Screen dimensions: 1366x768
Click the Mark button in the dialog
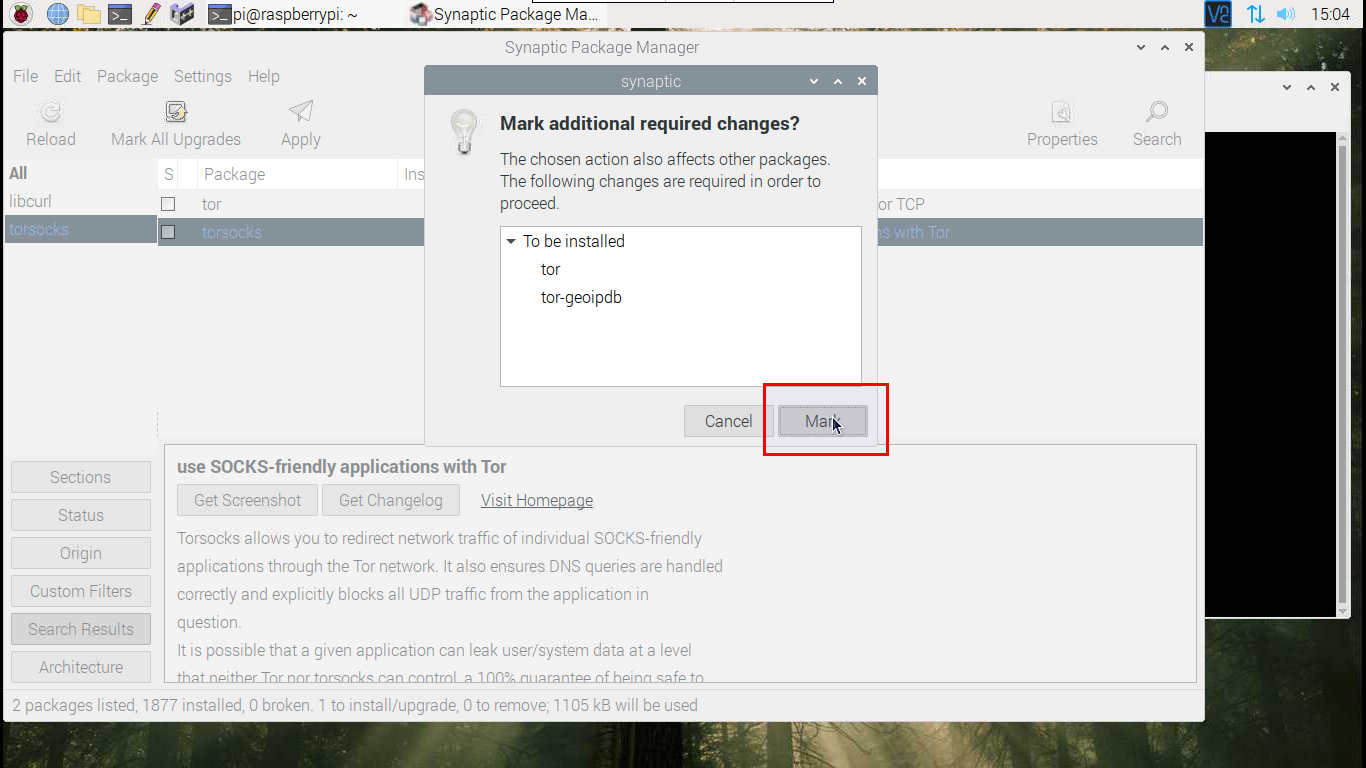pyautogui.click(x=823, y=421)
